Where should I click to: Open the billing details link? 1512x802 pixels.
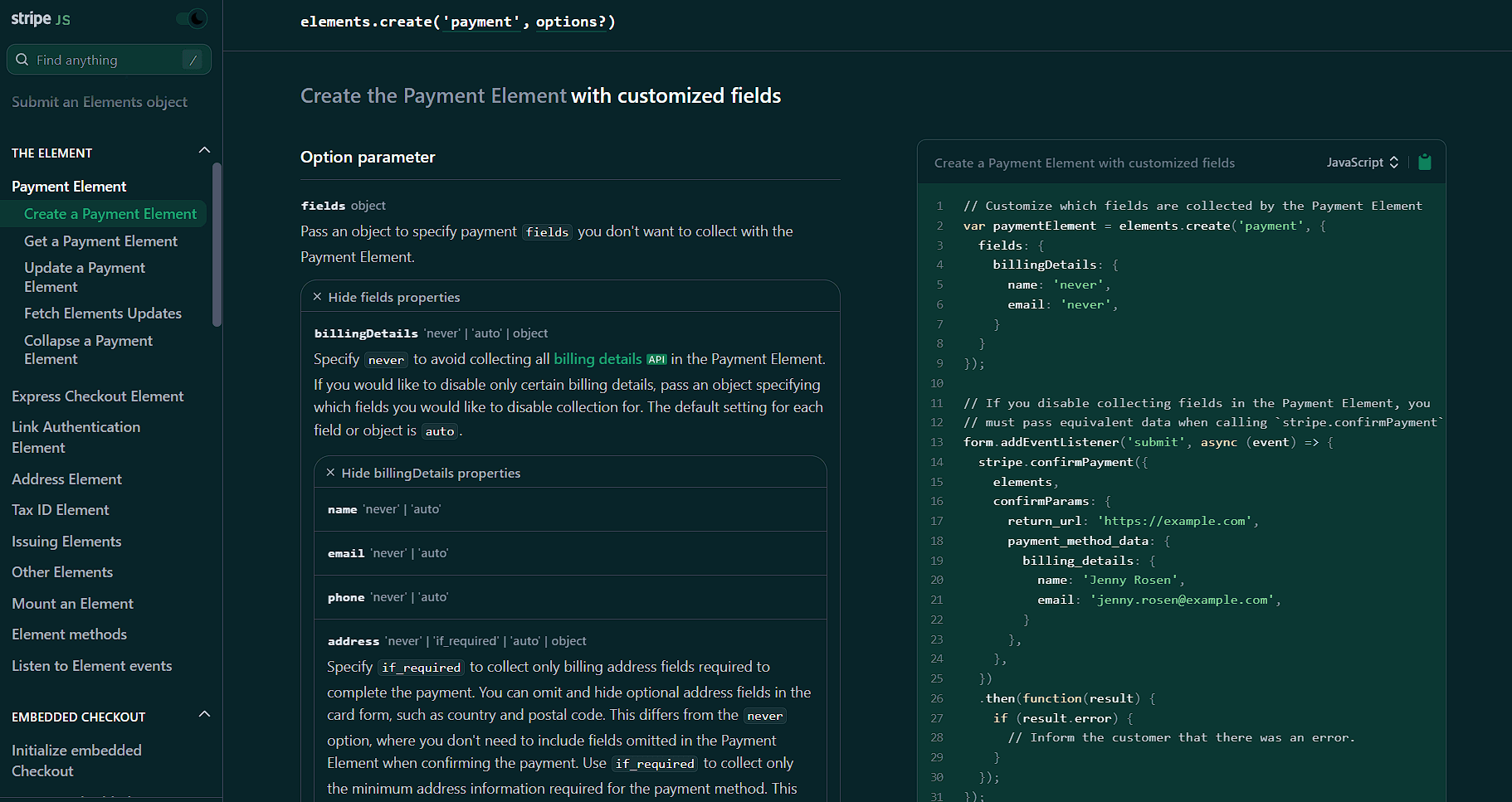[x=597, y=359]
